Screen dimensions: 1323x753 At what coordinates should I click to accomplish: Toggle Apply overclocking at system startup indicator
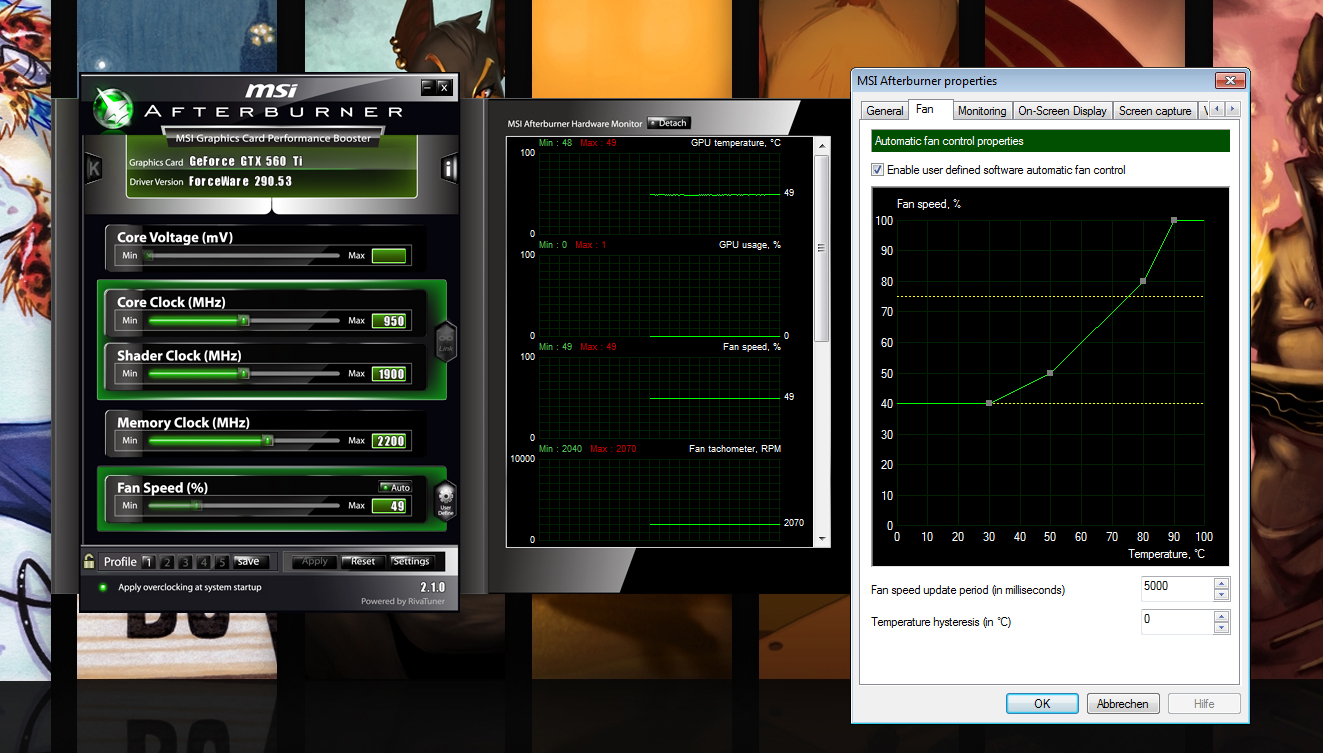pos(102,587)
